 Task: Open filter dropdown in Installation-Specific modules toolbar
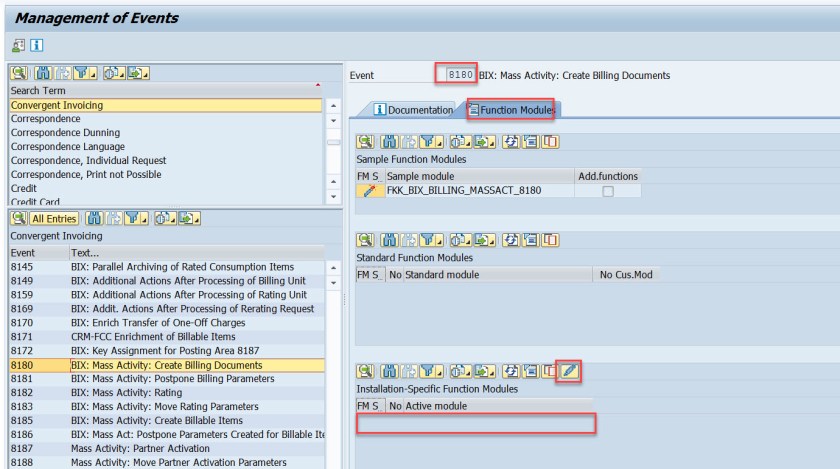pos(431,370)
